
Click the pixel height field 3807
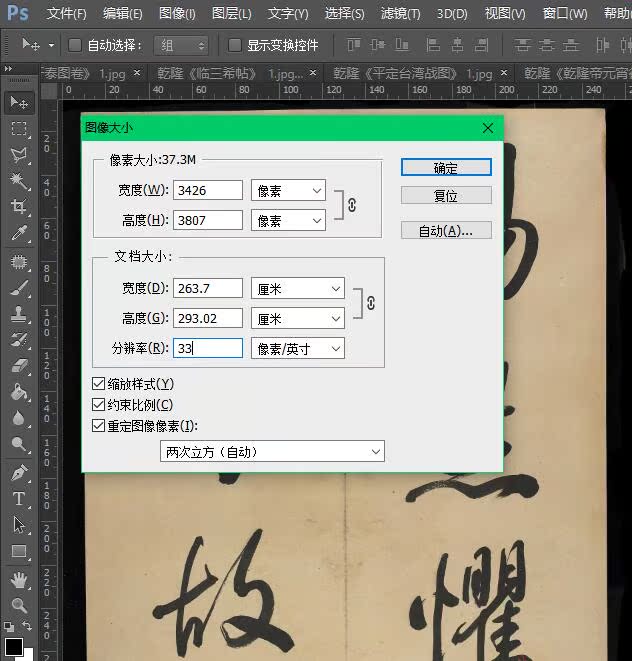pos(208,220)
